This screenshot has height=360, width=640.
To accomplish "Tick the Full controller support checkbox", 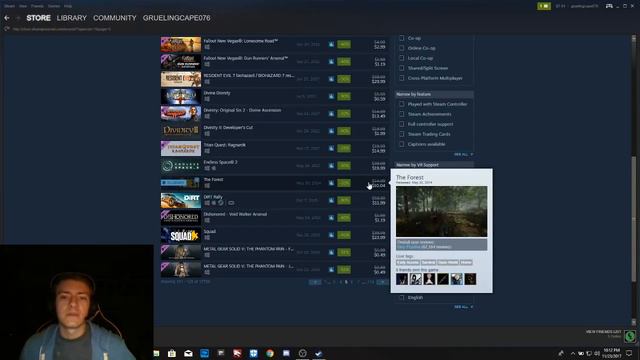I will [402, 124].
